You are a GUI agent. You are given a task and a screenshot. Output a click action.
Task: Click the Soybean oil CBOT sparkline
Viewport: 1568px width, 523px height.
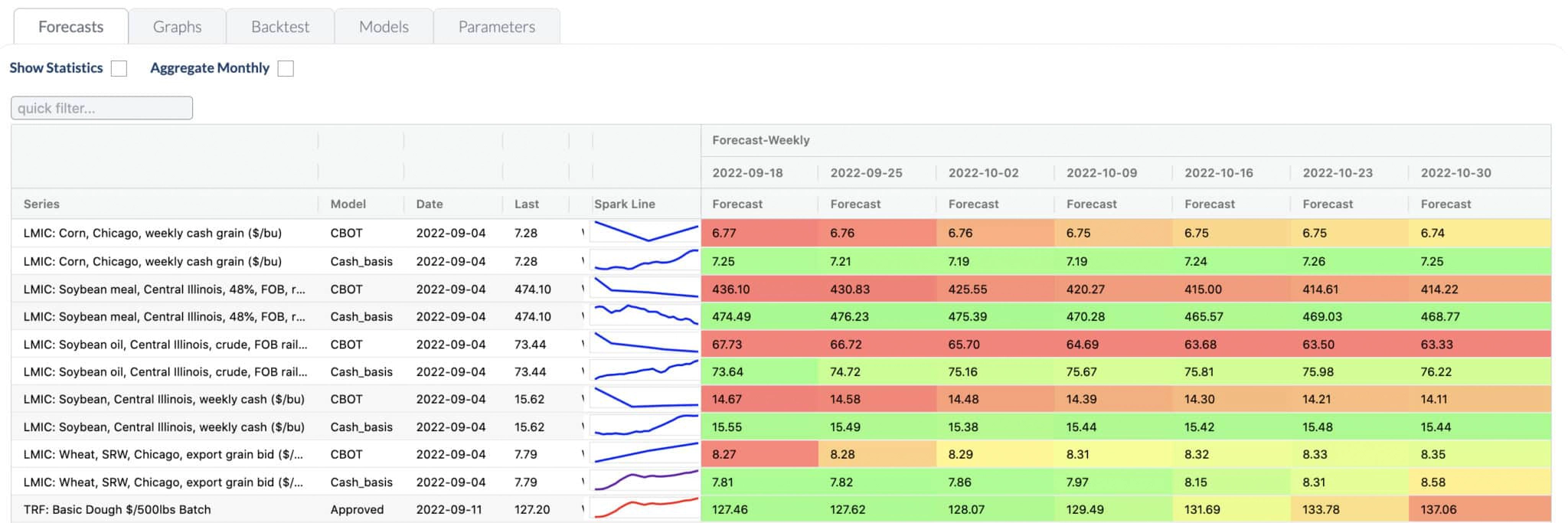tap(645, 344)
